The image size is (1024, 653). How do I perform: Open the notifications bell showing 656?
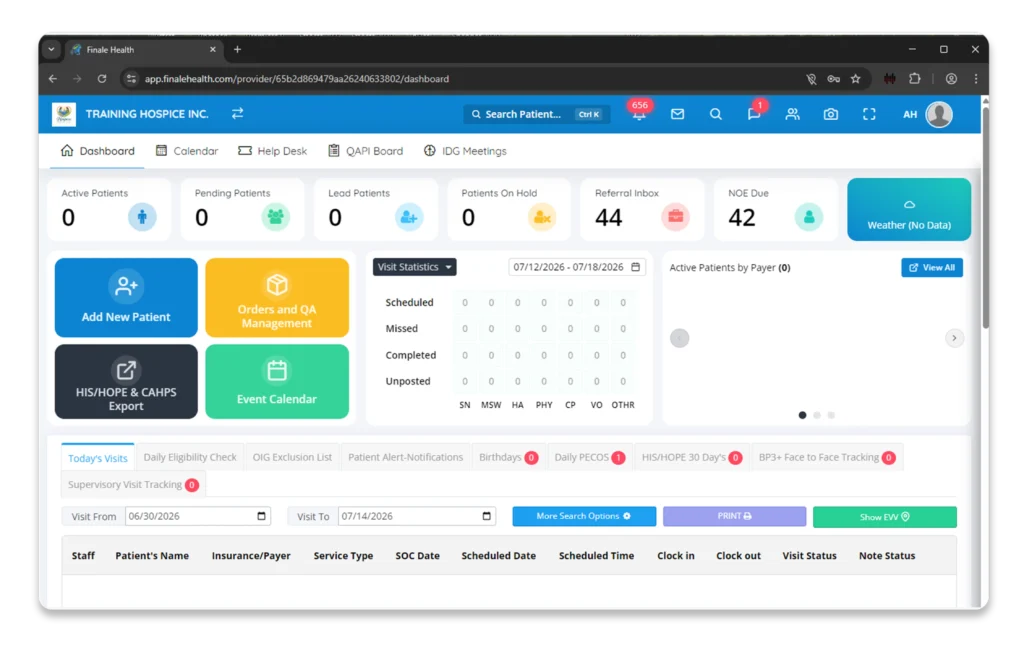[639, 114]
